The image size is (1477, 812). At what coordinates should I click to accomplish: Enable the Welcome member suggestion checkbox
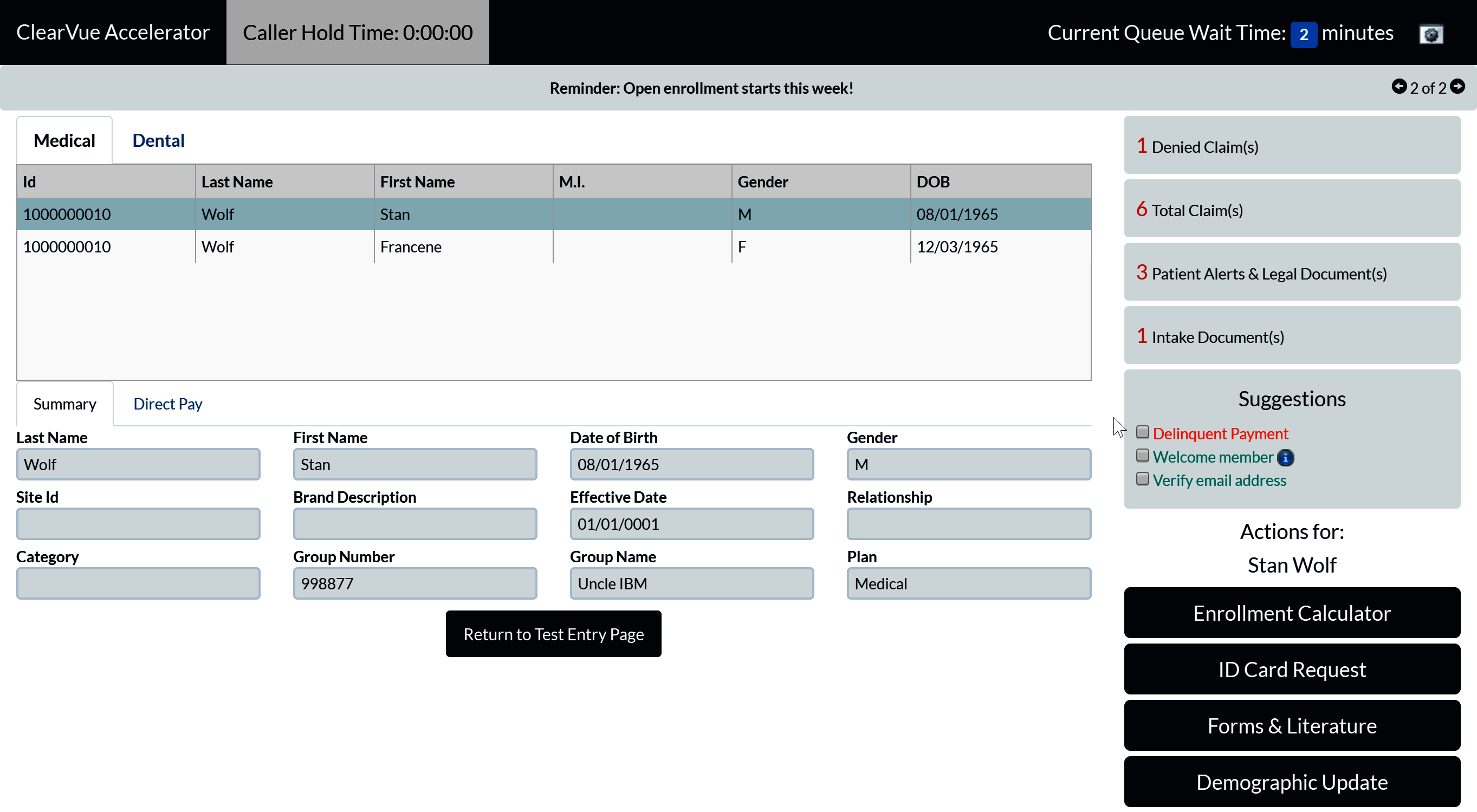pos(1142,456)
